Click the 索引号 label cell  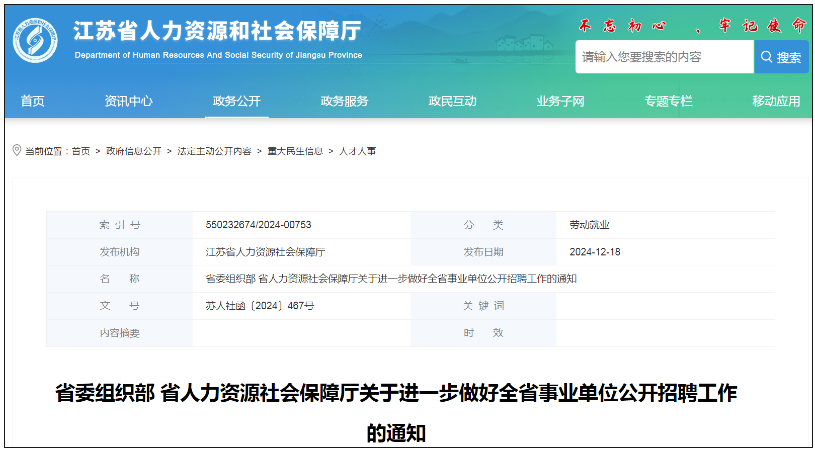(x=120, y=225)
